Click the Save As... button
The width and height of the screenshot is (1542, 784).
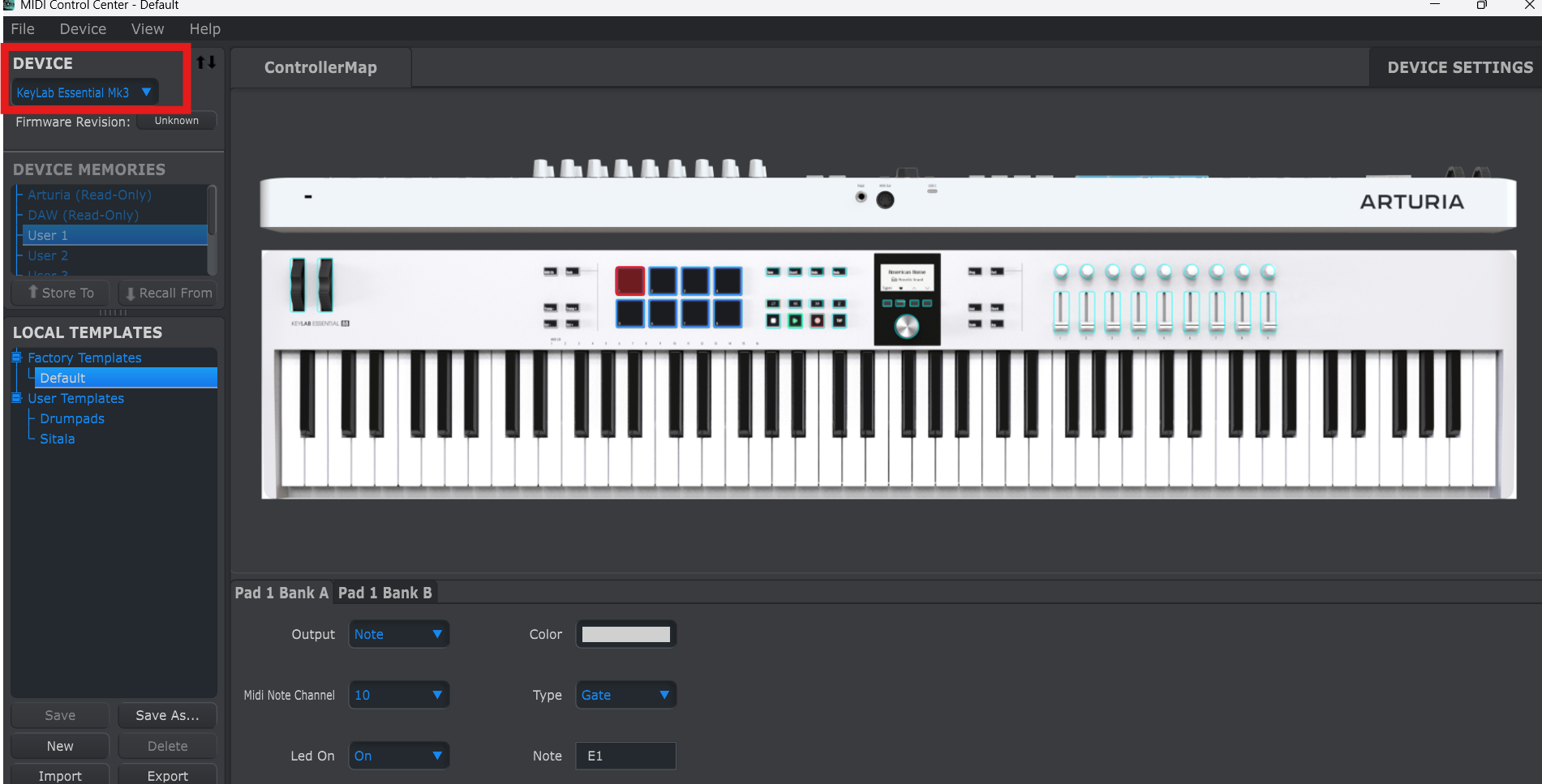coord(167,715)
